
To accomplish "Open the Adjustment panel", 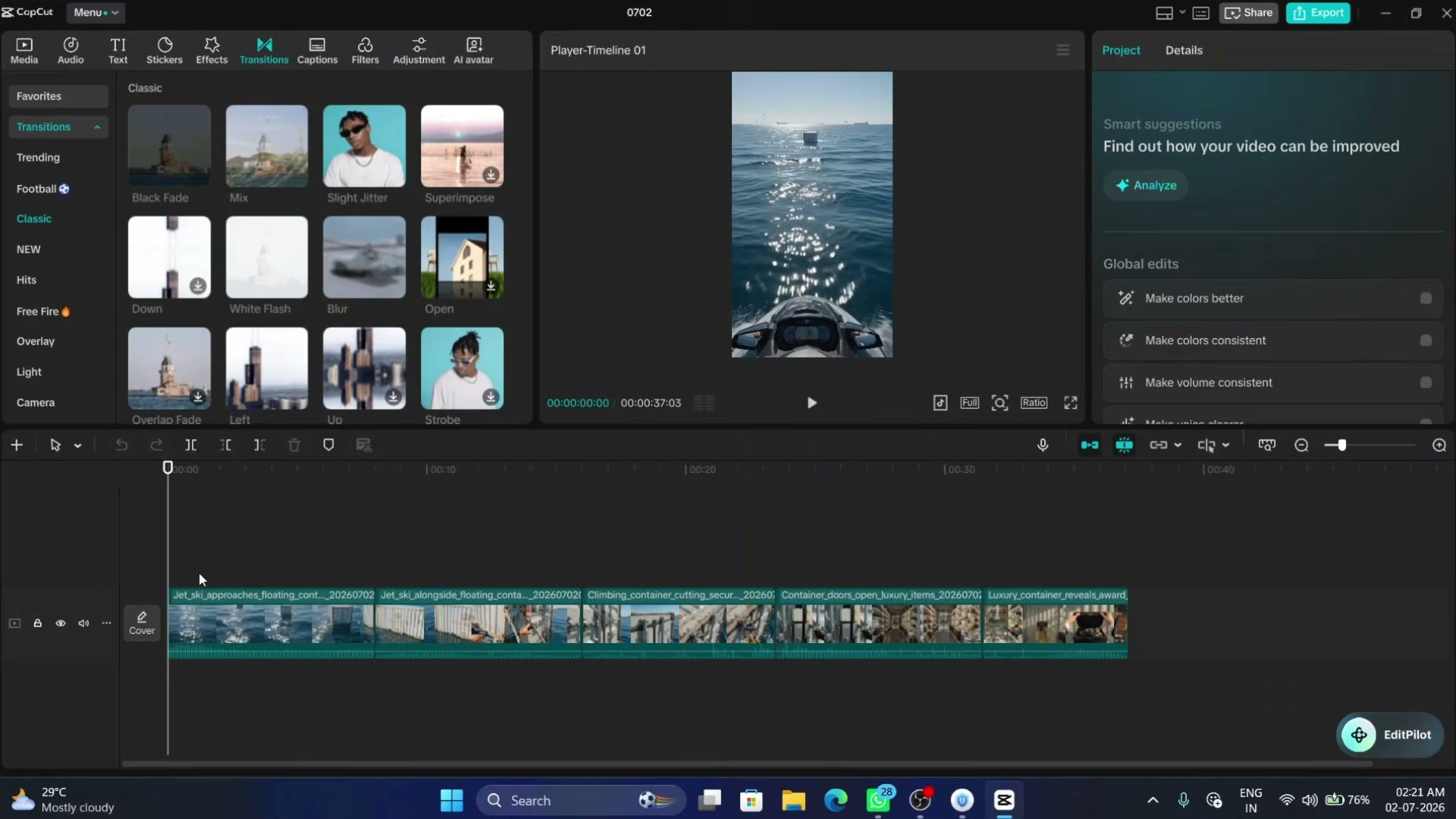I will pos(419,51).
